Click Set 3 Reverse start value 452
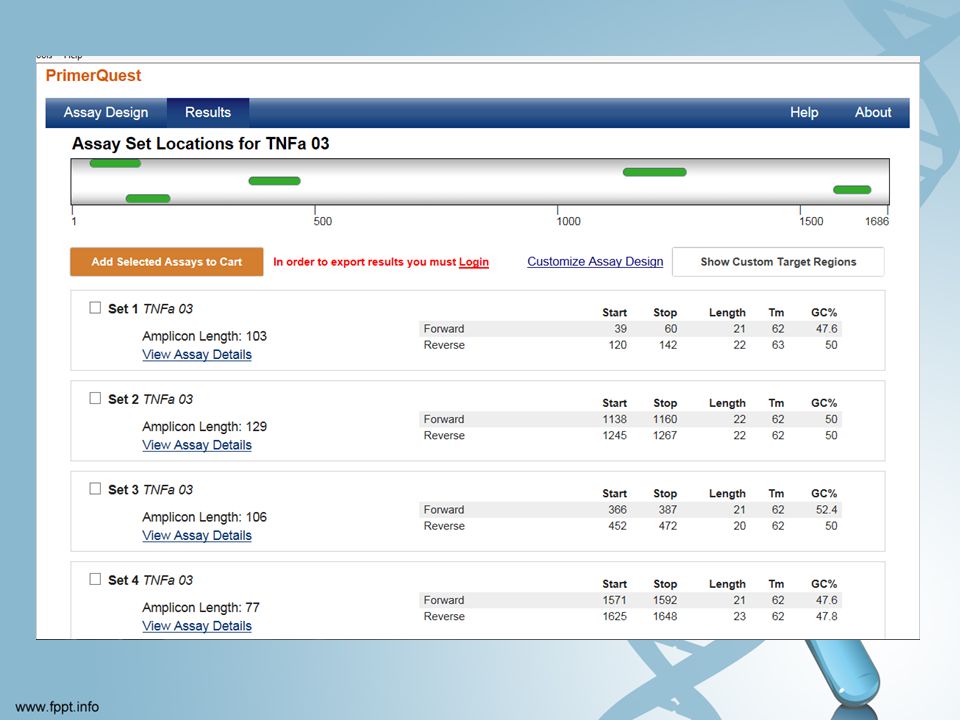Screen dimensions: 960x720 tap(617, 526)
